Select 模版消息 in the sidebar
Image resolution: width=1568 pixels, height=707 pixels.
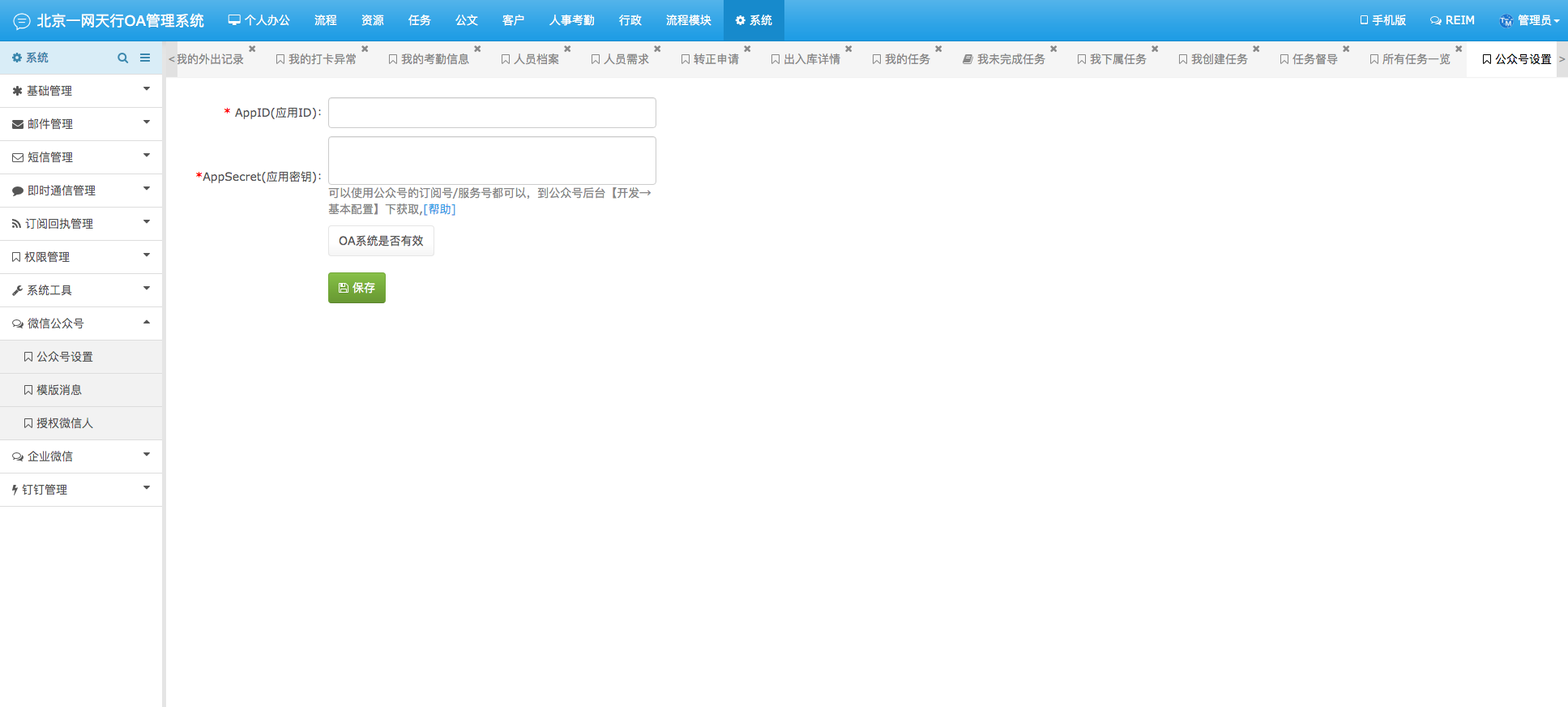(59, 390)
